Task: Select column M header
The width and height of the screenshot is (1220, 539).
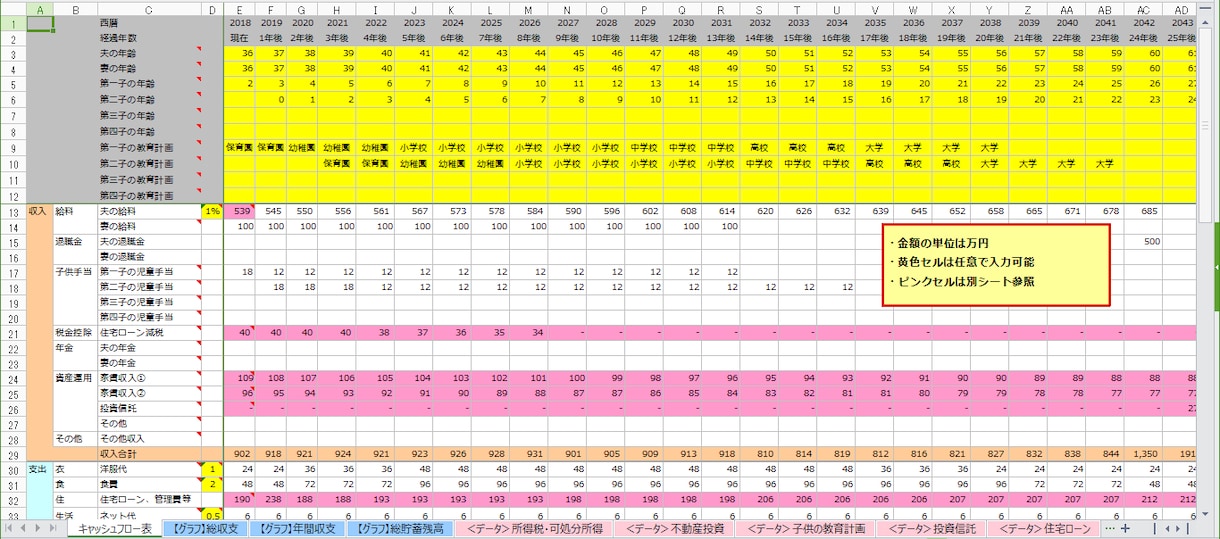Action: (527, 9)
